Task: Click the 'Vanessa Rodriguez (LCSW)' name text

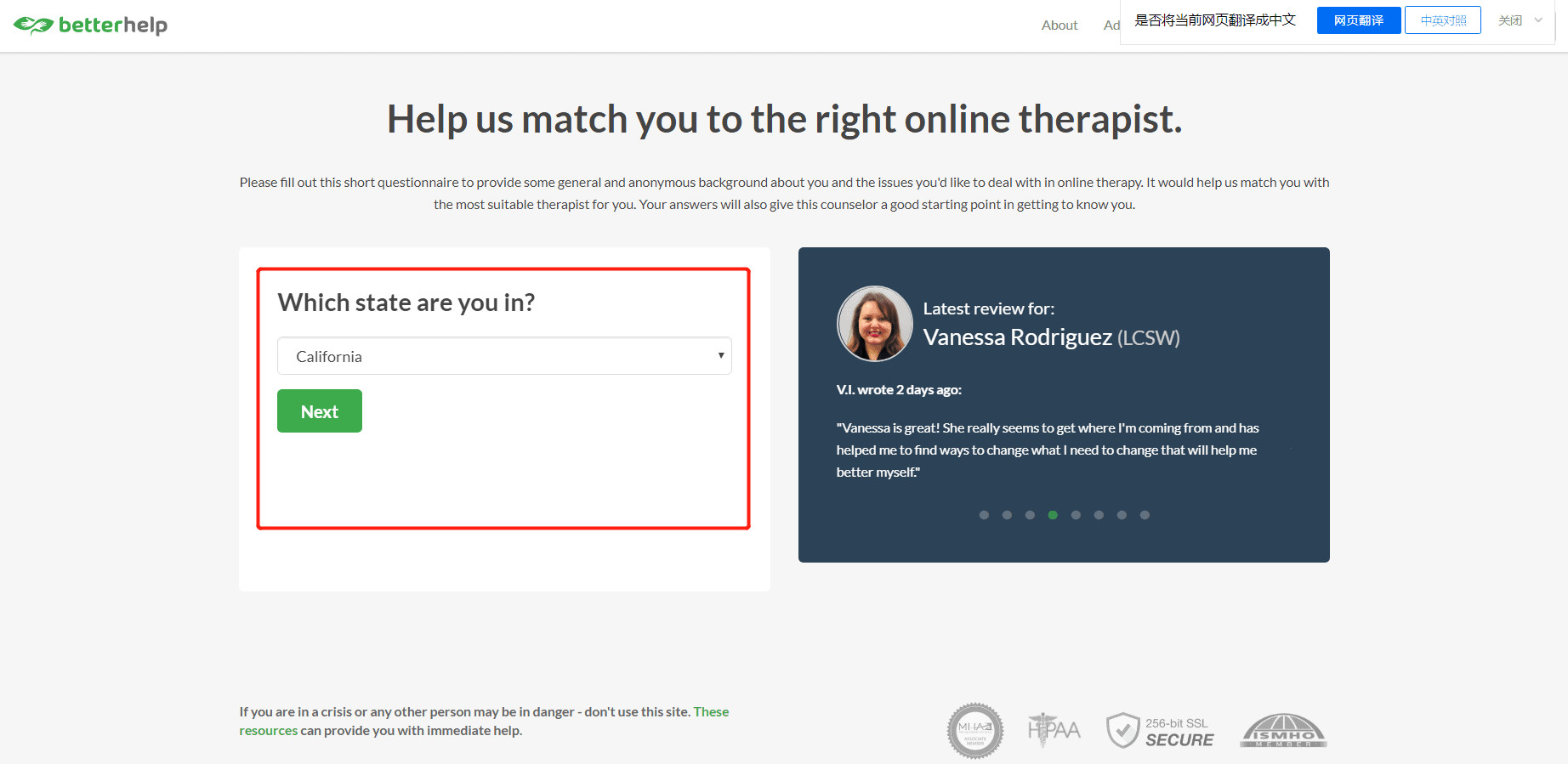Action: pos(1051,337)
